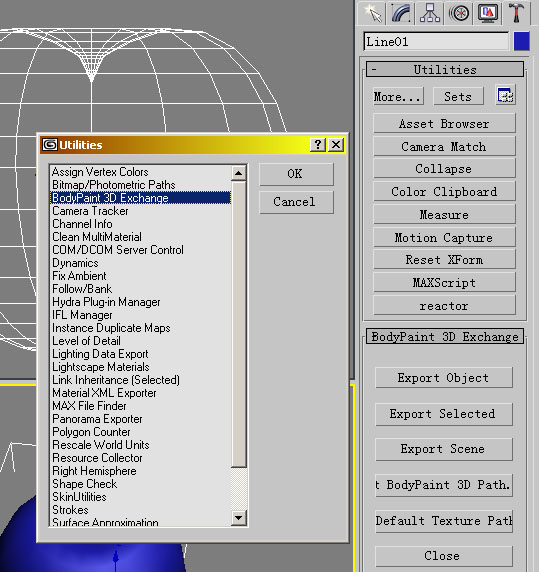Click the Export Scene button
Screen dimensions: 539x572
[x=444, y=449]
